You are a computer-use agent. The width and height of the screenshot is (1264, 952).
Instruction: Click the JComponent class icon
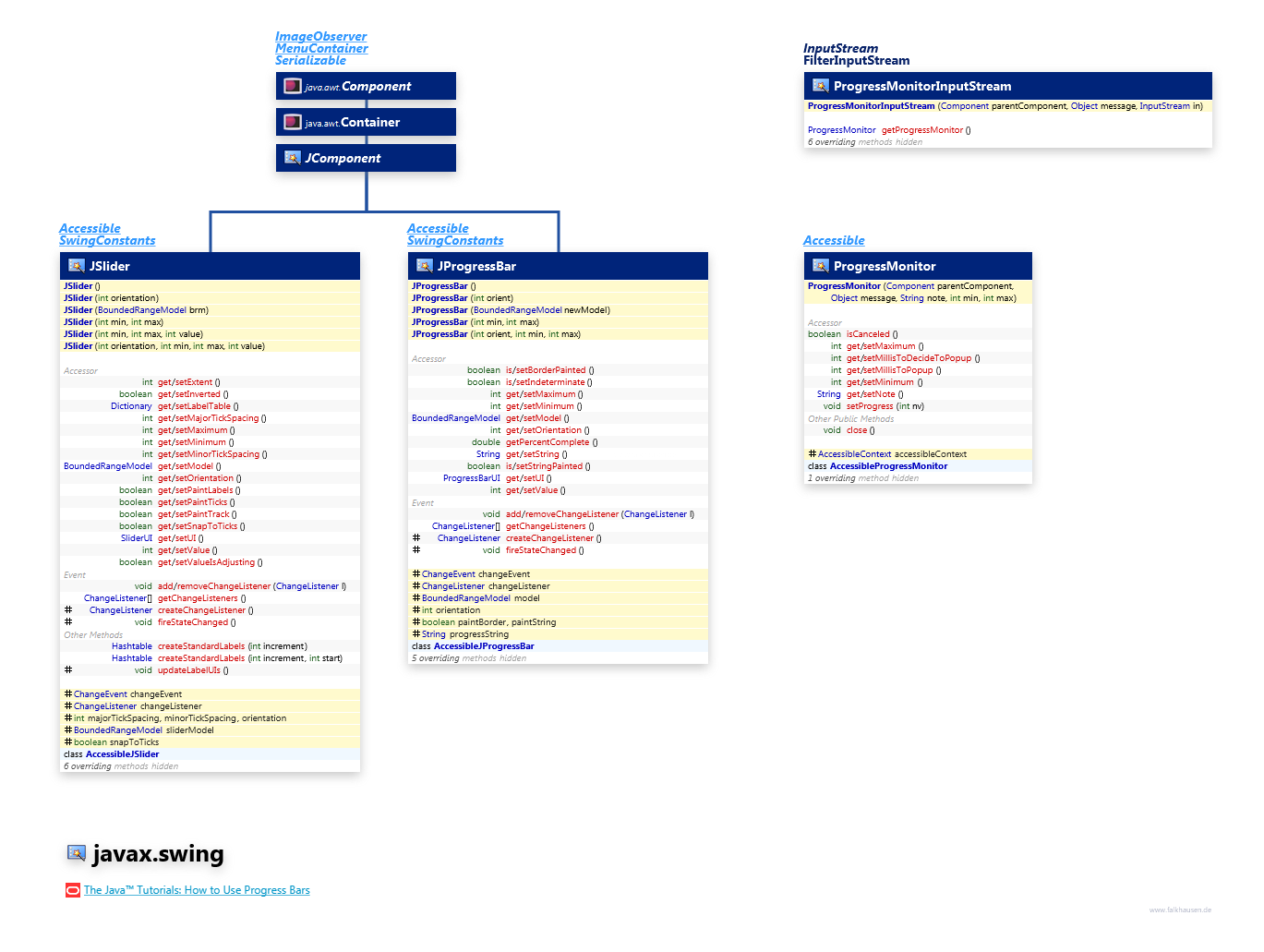click(x=293, y=158)
